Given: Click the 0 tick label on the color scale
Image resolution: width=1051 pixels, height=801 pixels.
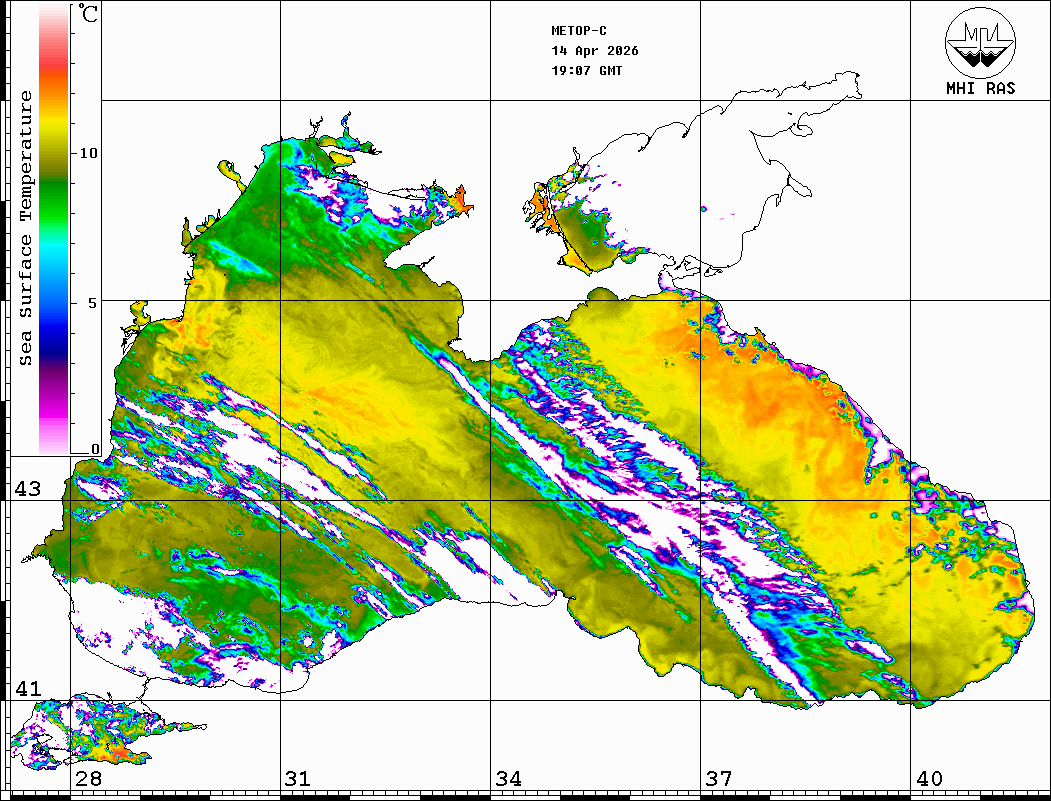Looking at the screenshot, I should coord(95,449).
